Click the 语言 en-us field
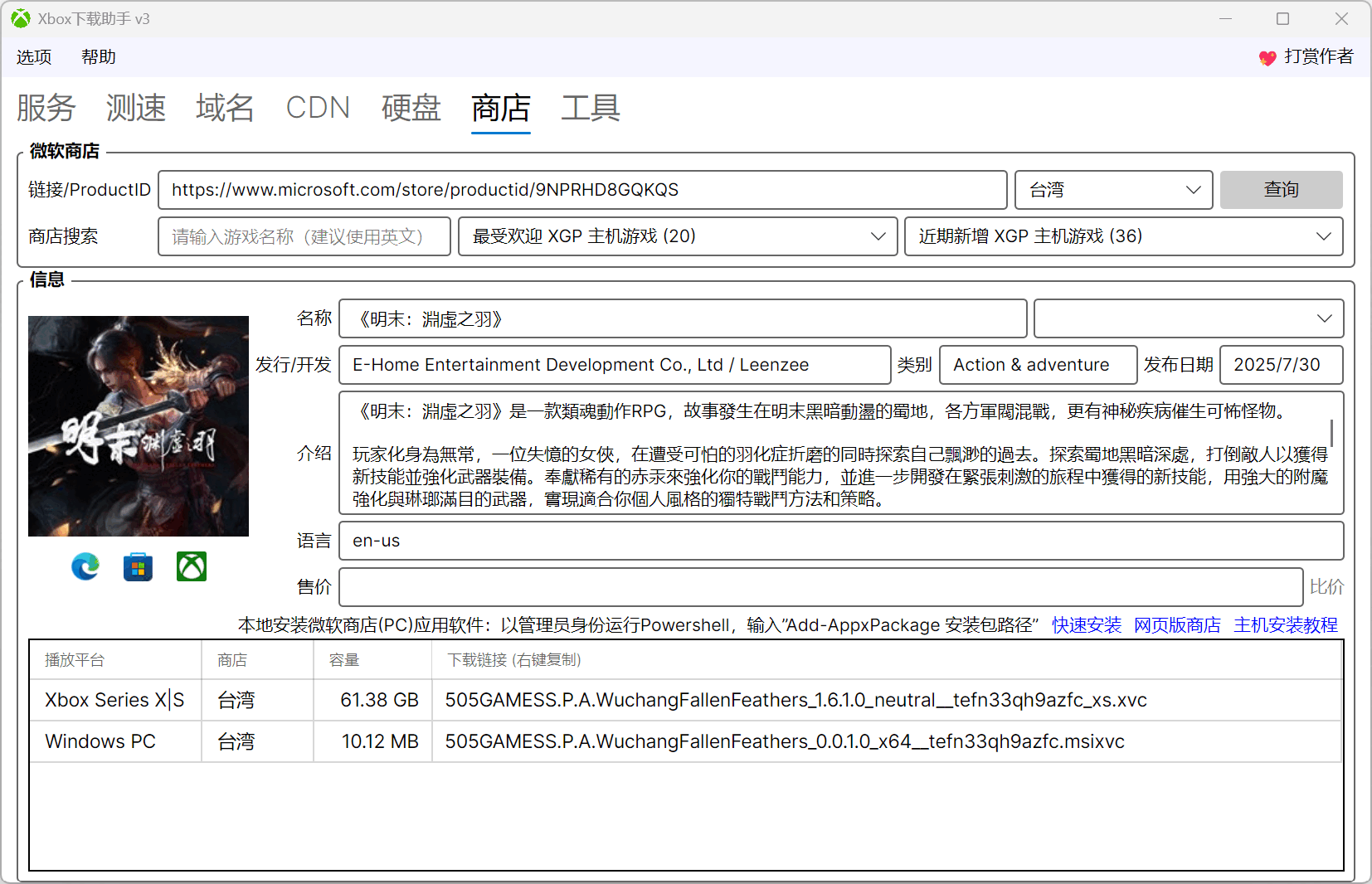This screenshot has height=884, width=1372. click(841, 541)
